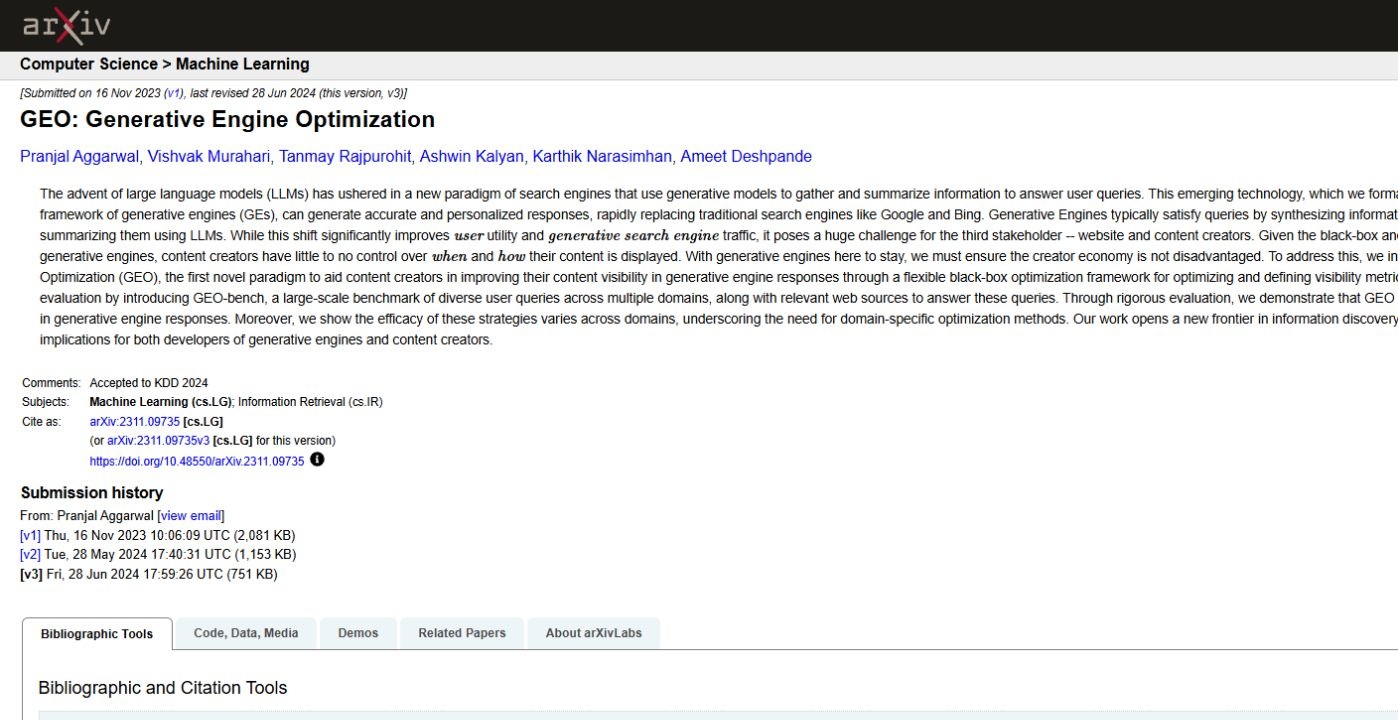1398x720 pixels.
Task: Click the view email link
Action: [x=191, y=516]
